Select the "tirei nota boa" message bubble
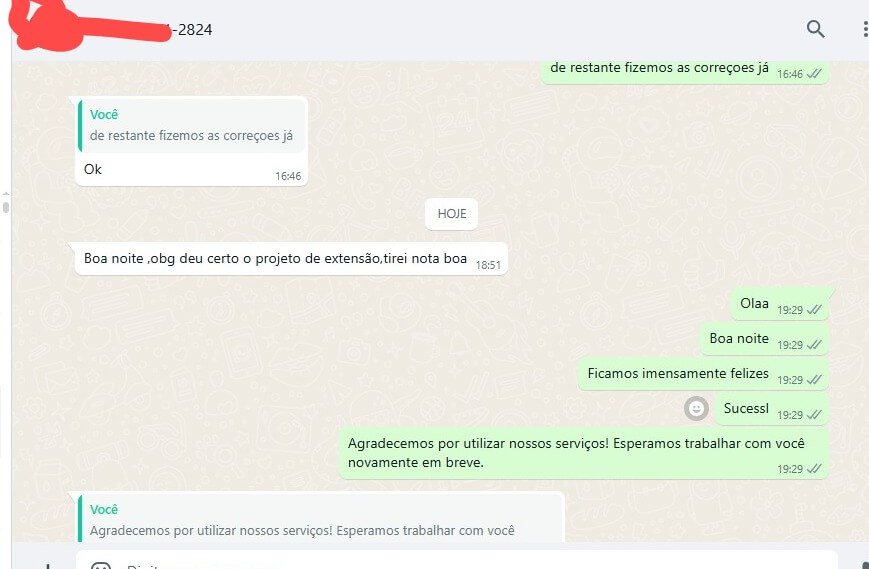 click(x=291, y=259)
